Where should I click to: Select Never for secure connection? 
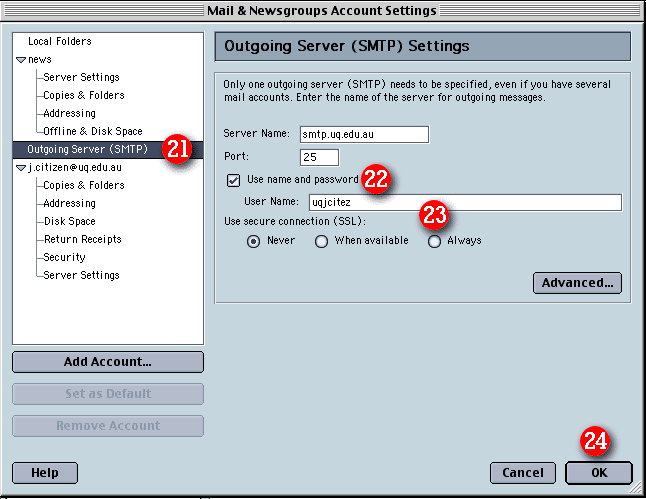(253, 241)
